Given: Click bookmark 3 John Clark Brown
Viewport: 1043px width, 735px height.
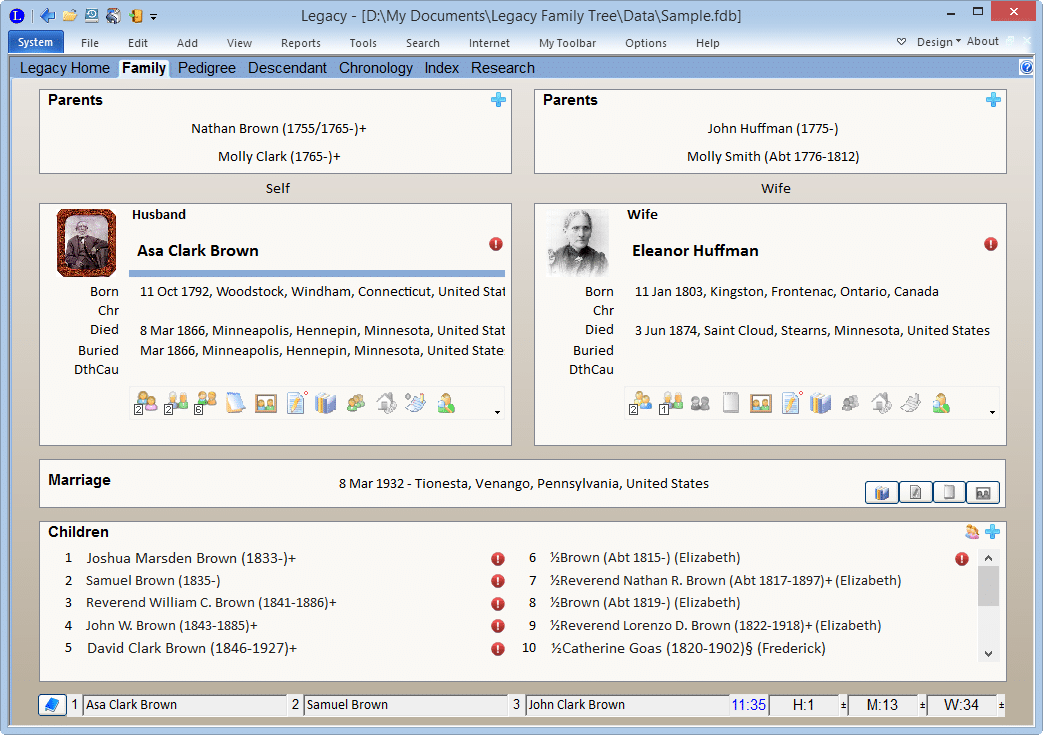Looking at the screenshot, I should pos(628,704).
